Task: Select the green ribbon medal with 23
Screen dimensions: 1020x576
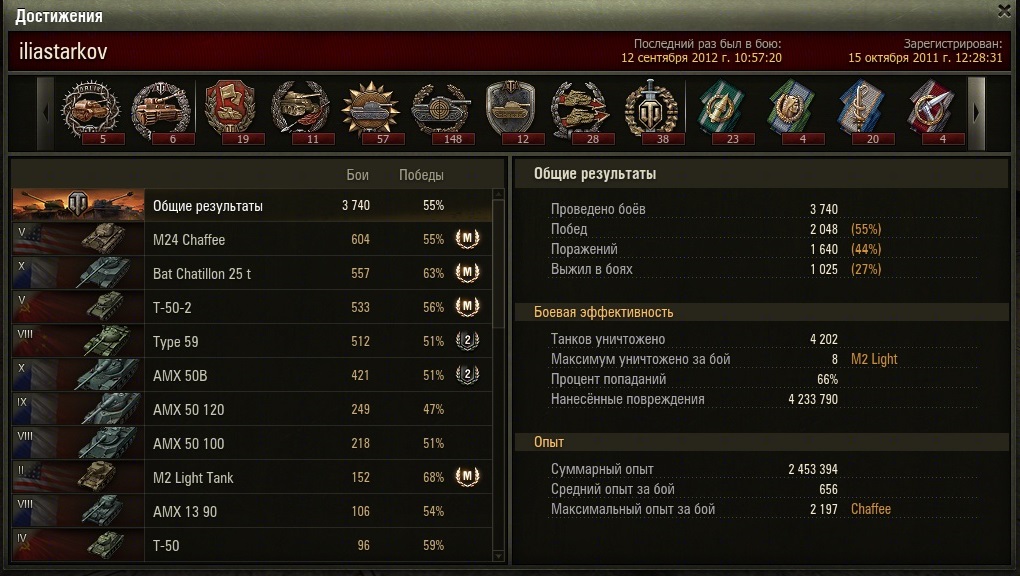Action: click(x=721, y=112)
